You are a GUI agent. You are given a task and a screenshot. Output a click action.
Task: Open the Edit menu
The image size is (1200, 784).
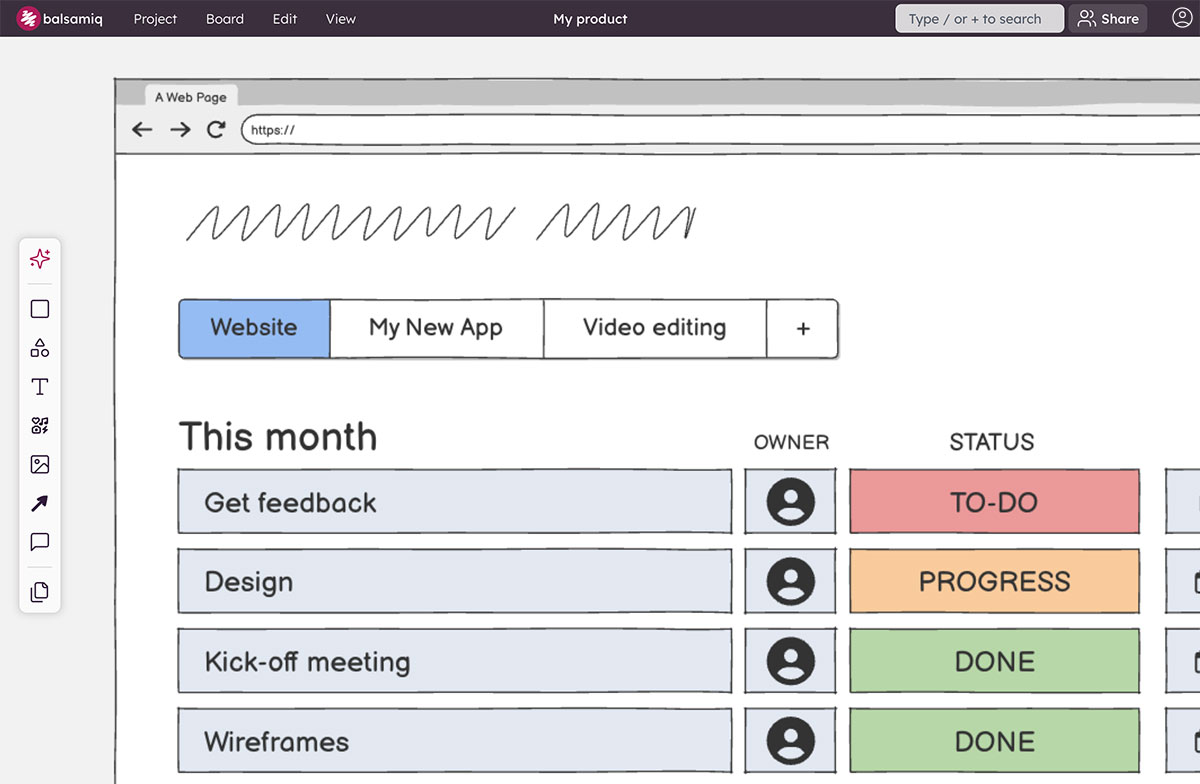click(x=284, y=18)
